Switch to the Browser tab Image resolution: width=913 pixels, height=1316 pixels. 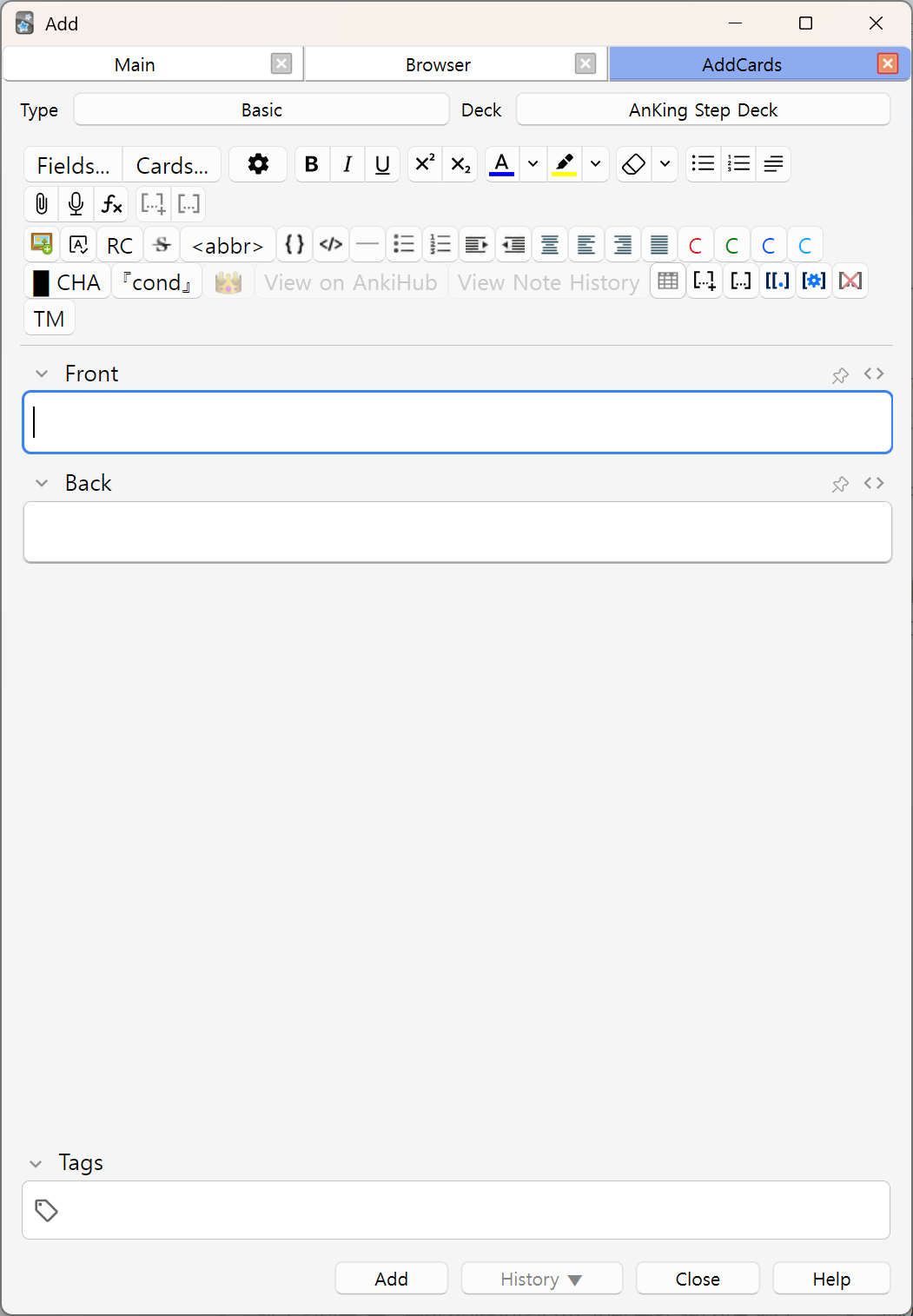(x=438, y=65)
